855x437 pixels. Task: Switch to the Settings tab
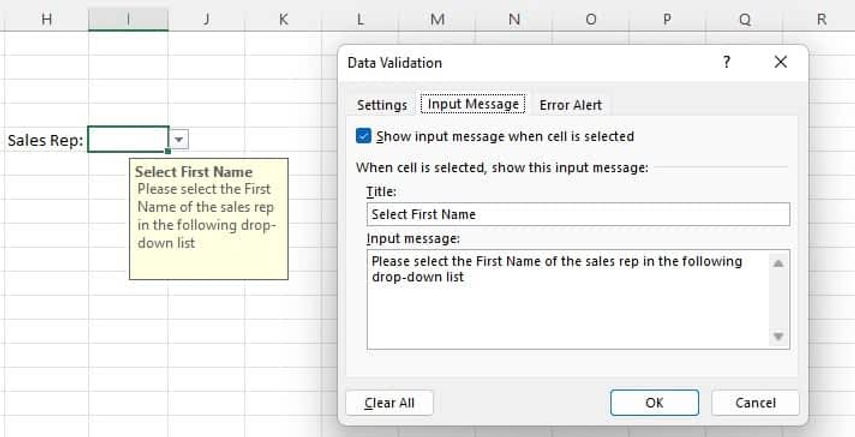pyautogui.click(x=382, y=105)
